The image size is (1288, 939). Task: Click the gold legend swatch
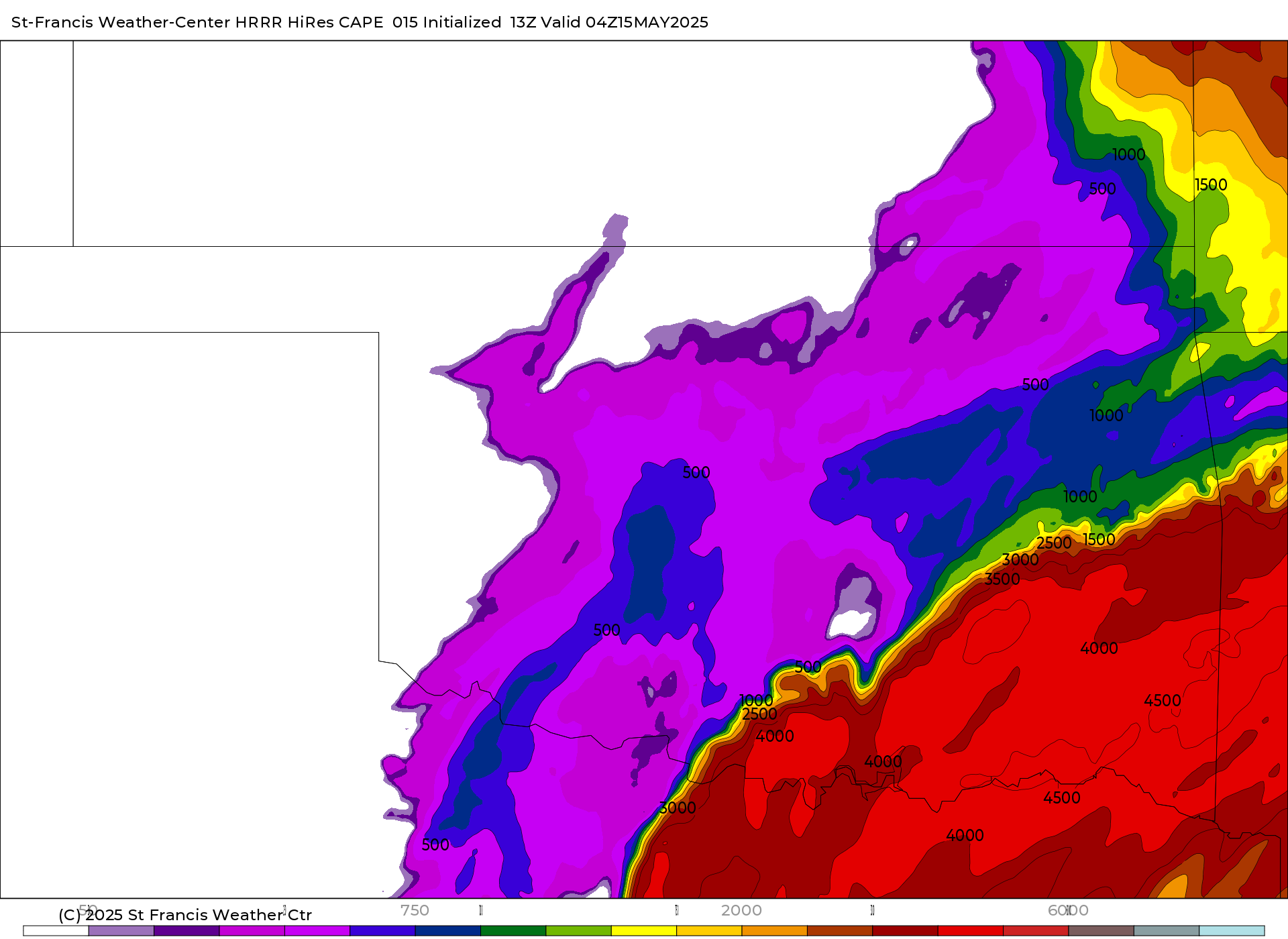[x=709, y=930]
